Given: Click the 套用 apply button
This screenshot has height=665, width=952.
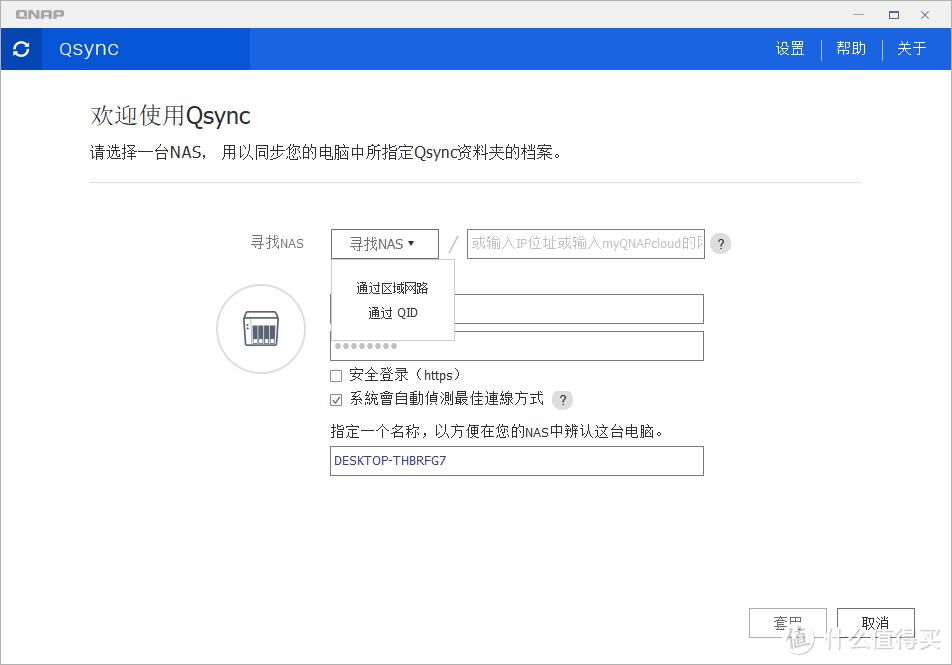Looking at the screenshot, I should coord(788,622).
